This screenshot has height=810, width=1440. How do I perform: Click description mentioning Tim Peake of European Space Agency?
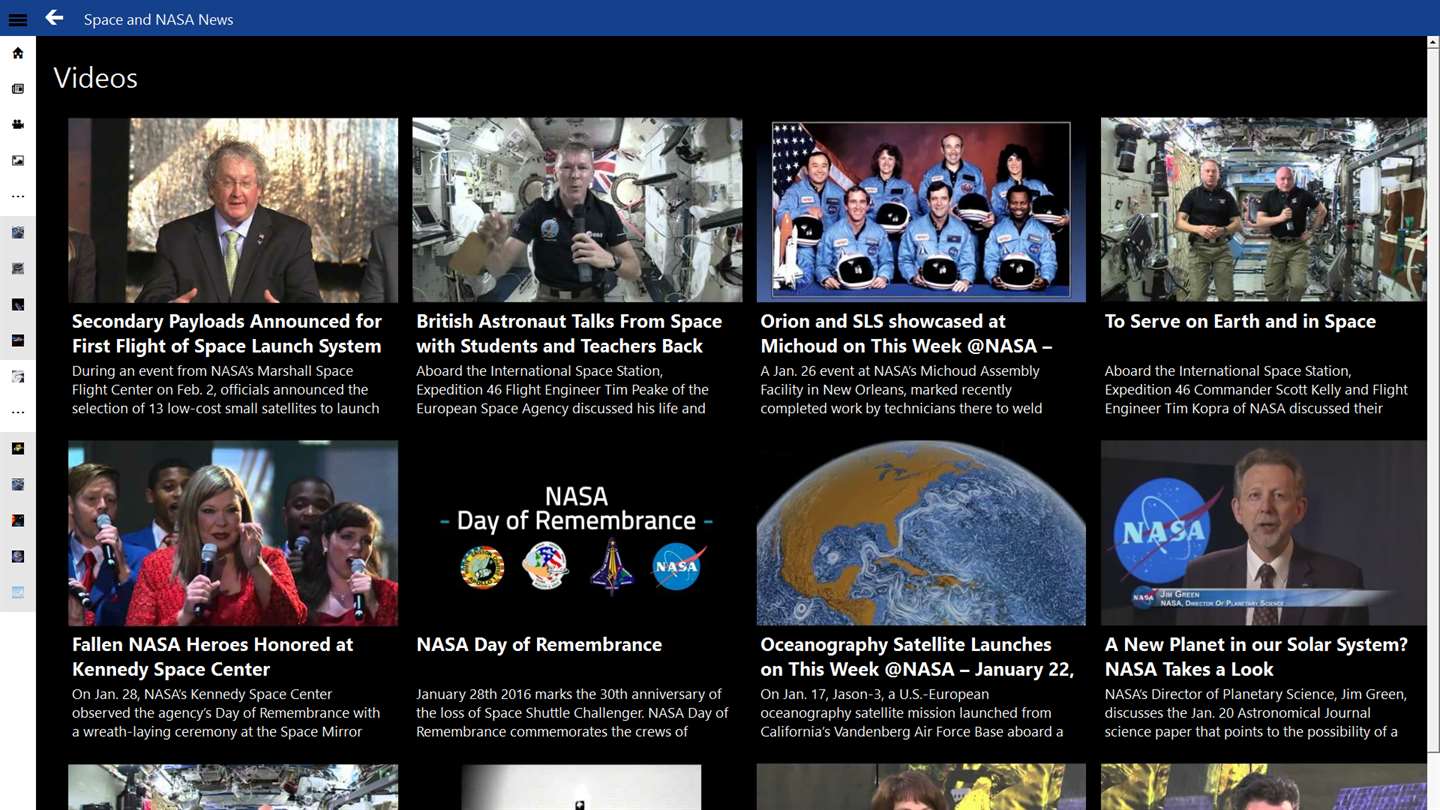(x=562, y=389)
